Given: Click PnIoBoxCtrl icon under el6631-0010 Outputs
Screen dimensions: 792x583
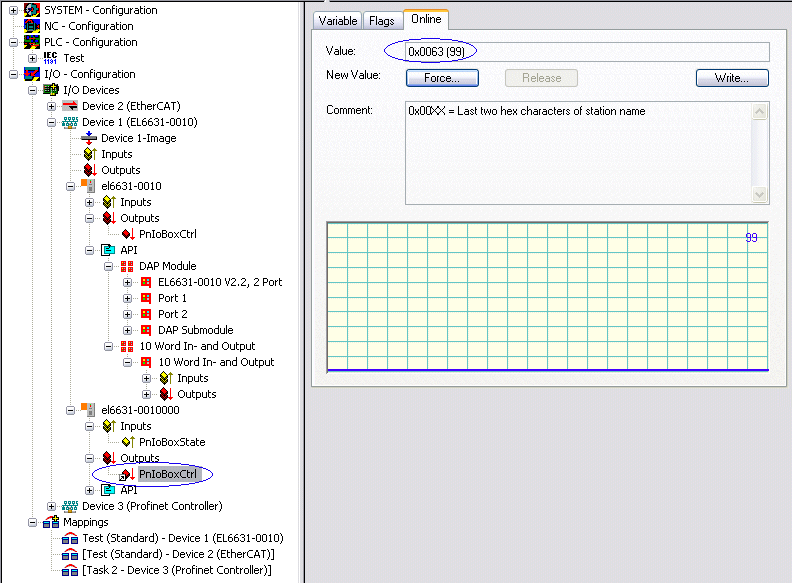Looking at the screenshot, I should pos(128,234).
